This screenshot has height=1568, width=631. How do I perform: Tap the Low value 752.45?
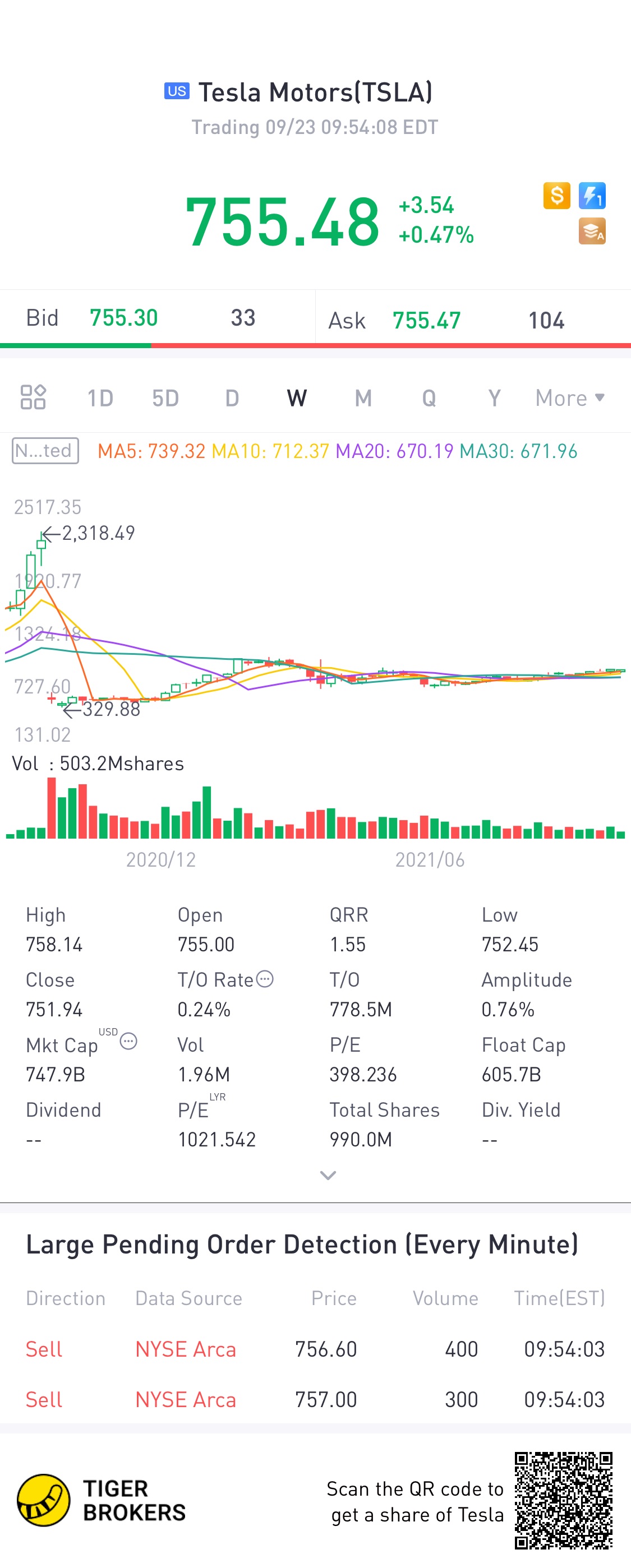pyautogui.click(x=510, y=945)
